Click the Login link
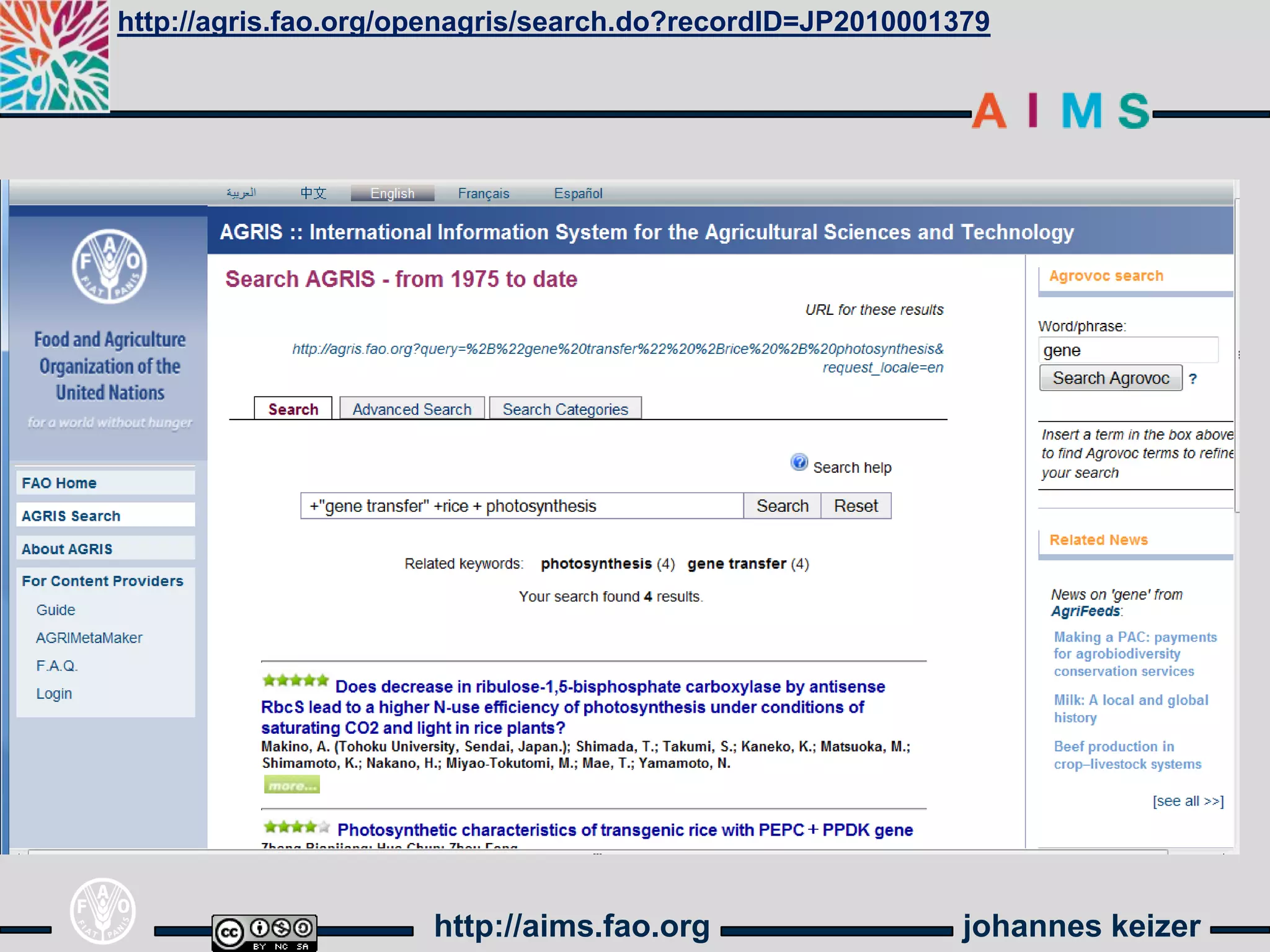This screenshot has height=952, width=1270. coord(54,694)
